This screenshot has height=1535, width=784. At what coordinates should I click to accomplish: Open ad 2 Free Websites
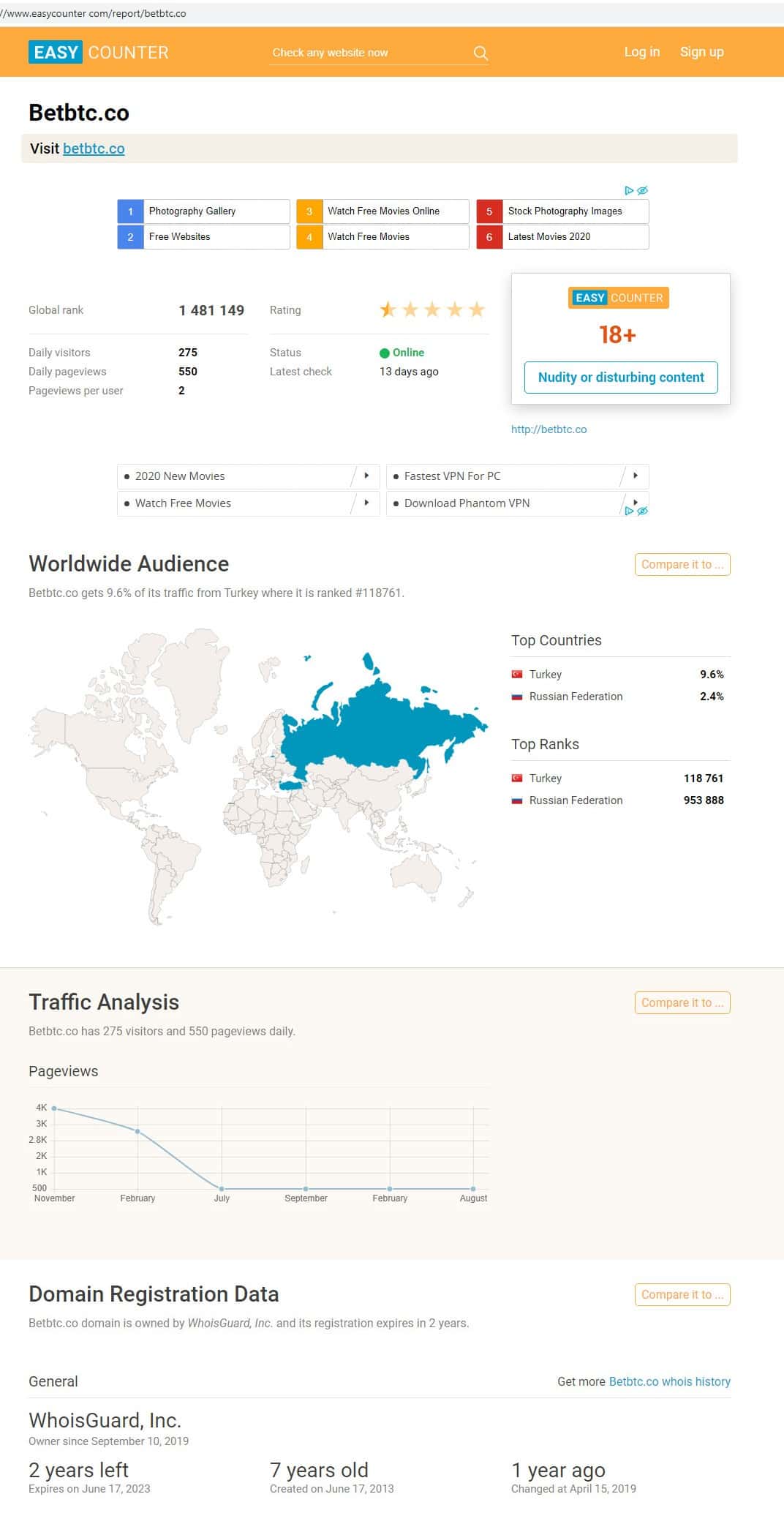click(x=203, y=237)
